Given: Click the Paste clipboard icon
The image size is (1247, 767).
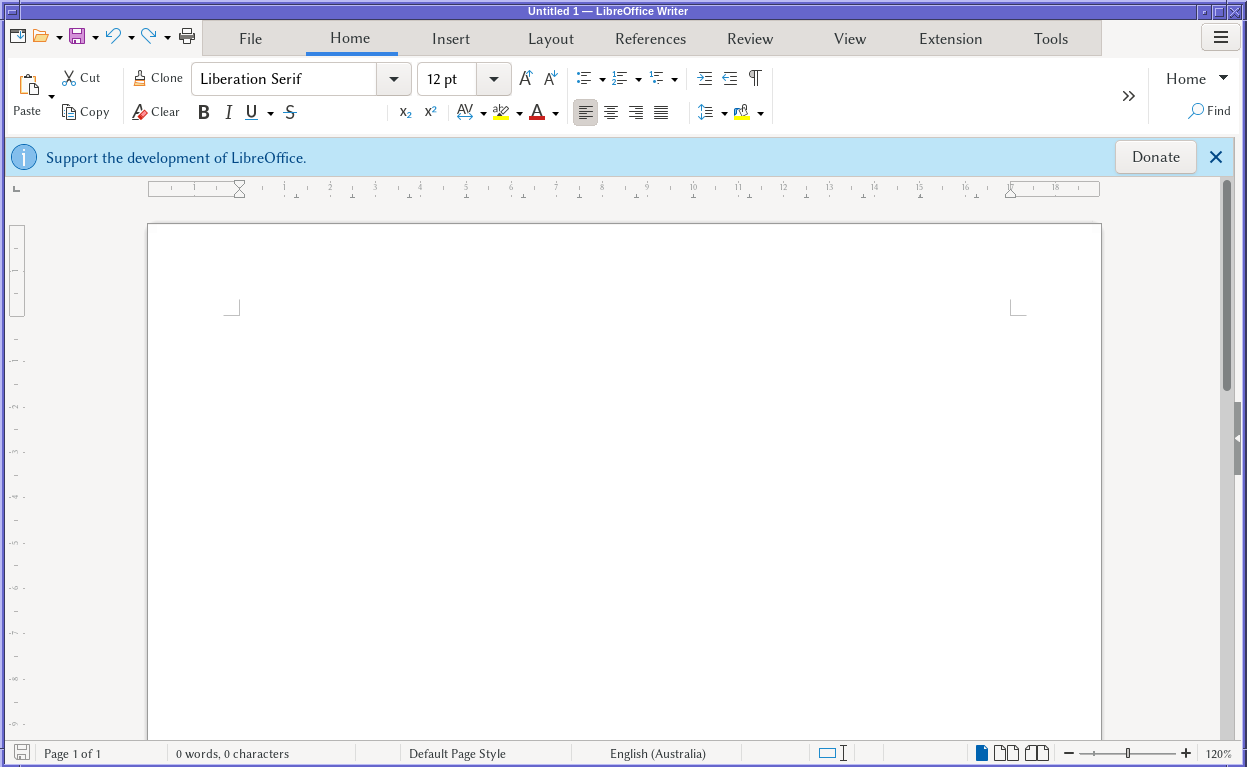Looking at the screenshot, I should coord(28,86).
